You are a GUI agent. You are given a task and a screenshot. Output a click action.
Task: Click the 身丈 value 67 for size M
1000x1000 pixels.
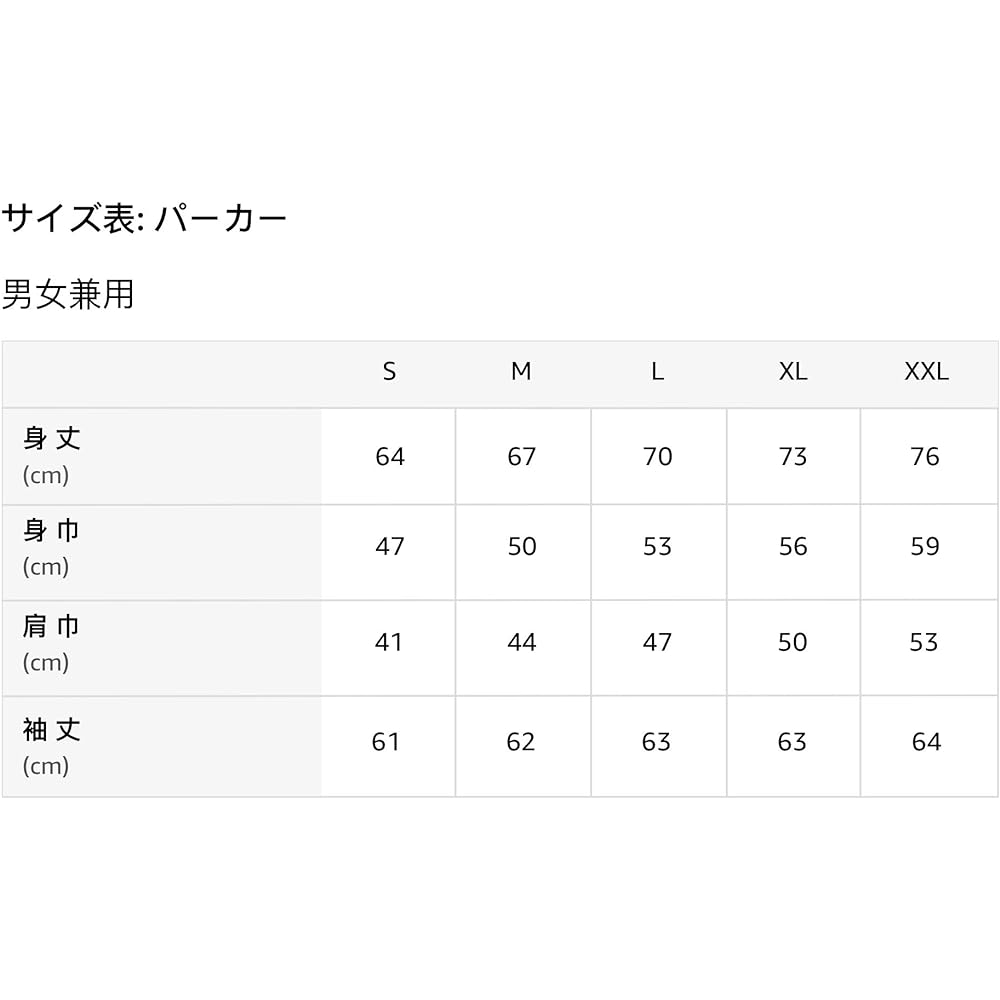(x=522, y=457)
